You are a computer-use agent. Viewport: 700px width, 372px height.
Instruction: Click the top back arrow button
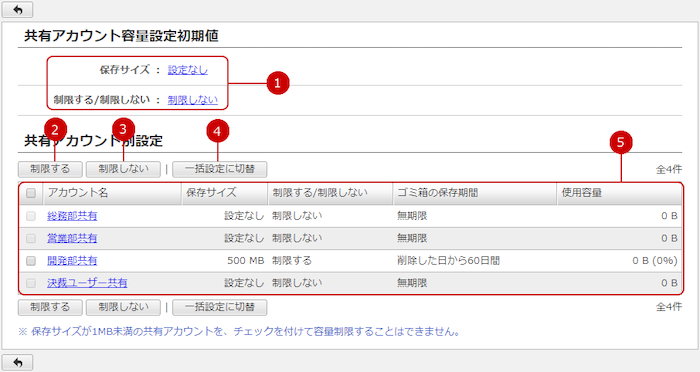tap(17, 9)
